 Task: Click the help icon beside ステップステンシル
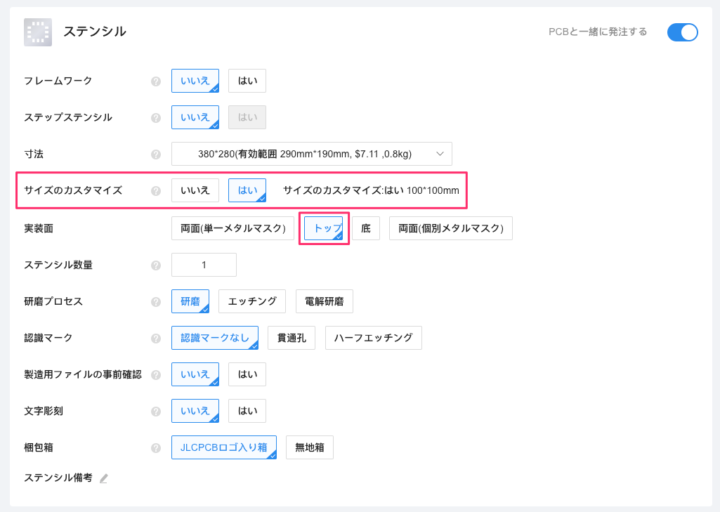[156, 118]
